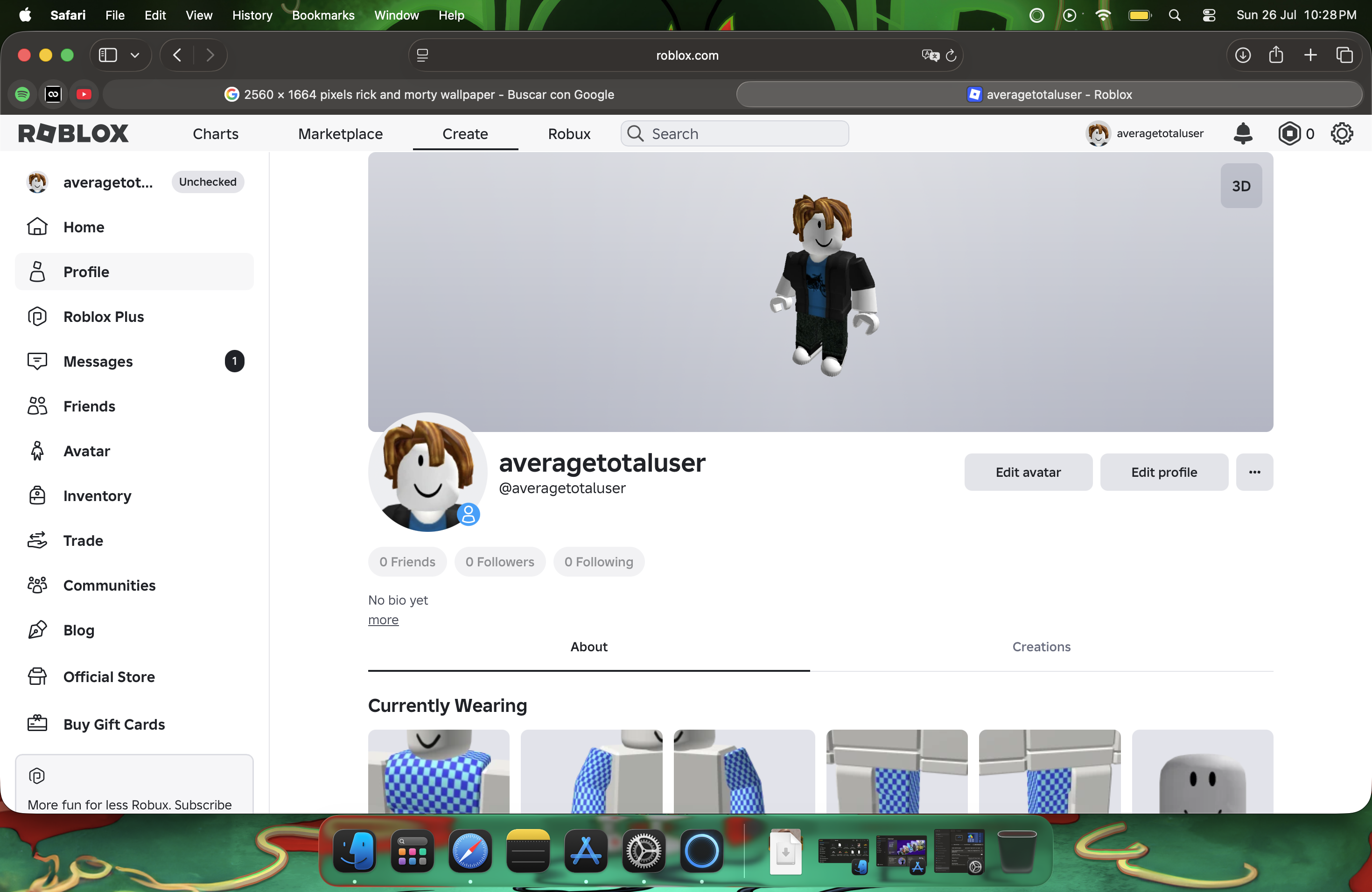Open macOS Control Center
The height and width of the screenshot is (892, 1372).
click(x=1209, y=15)
